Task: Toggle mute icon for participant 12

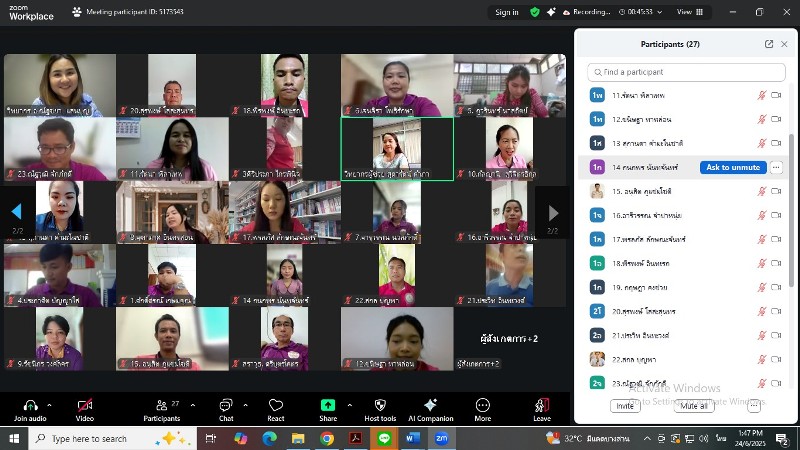Action: (x=761, y=119)
